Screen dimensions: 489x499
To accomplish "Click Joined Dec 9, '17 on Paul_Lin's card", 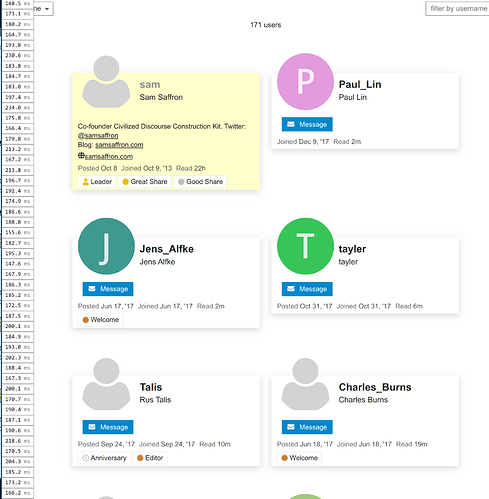I will pyautogui.click(x=303, y=142).
